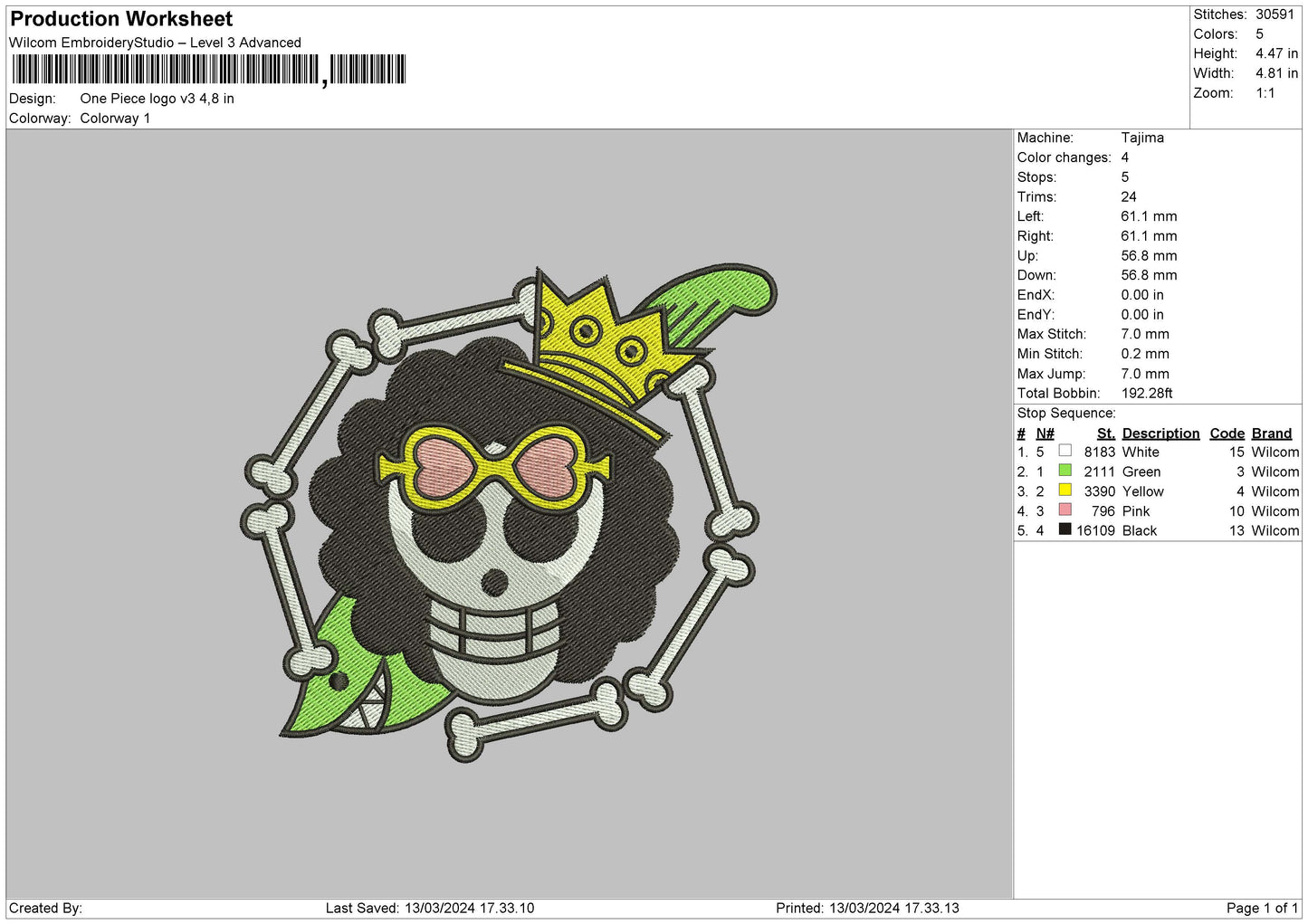The height and width of the screenshot is (924, 1308).
Task: Click the 'Brand' column header
Action: (x=1272, y=433)
